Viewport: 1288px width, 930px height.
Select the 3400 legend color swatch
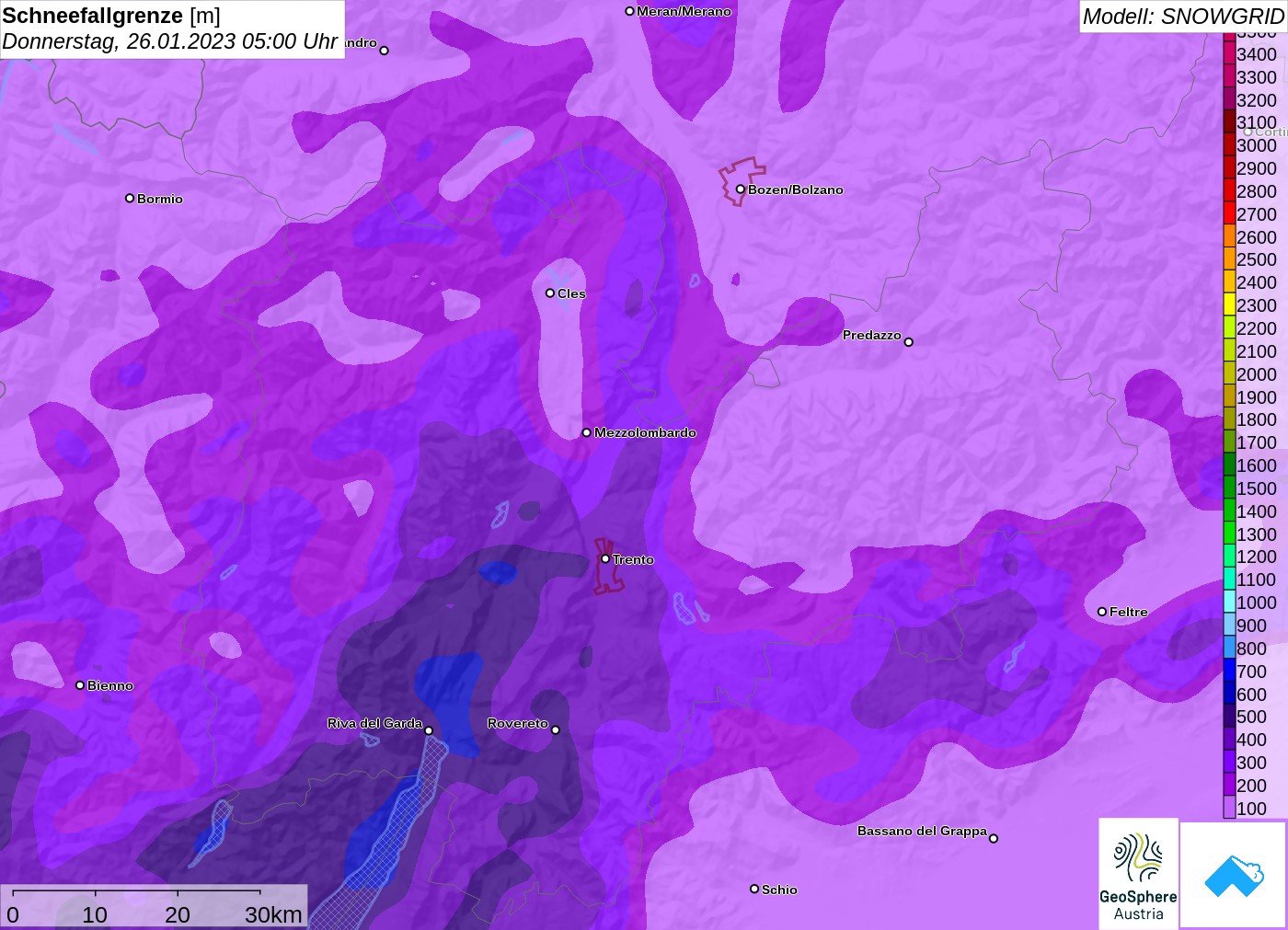(x=1229, y=53)
